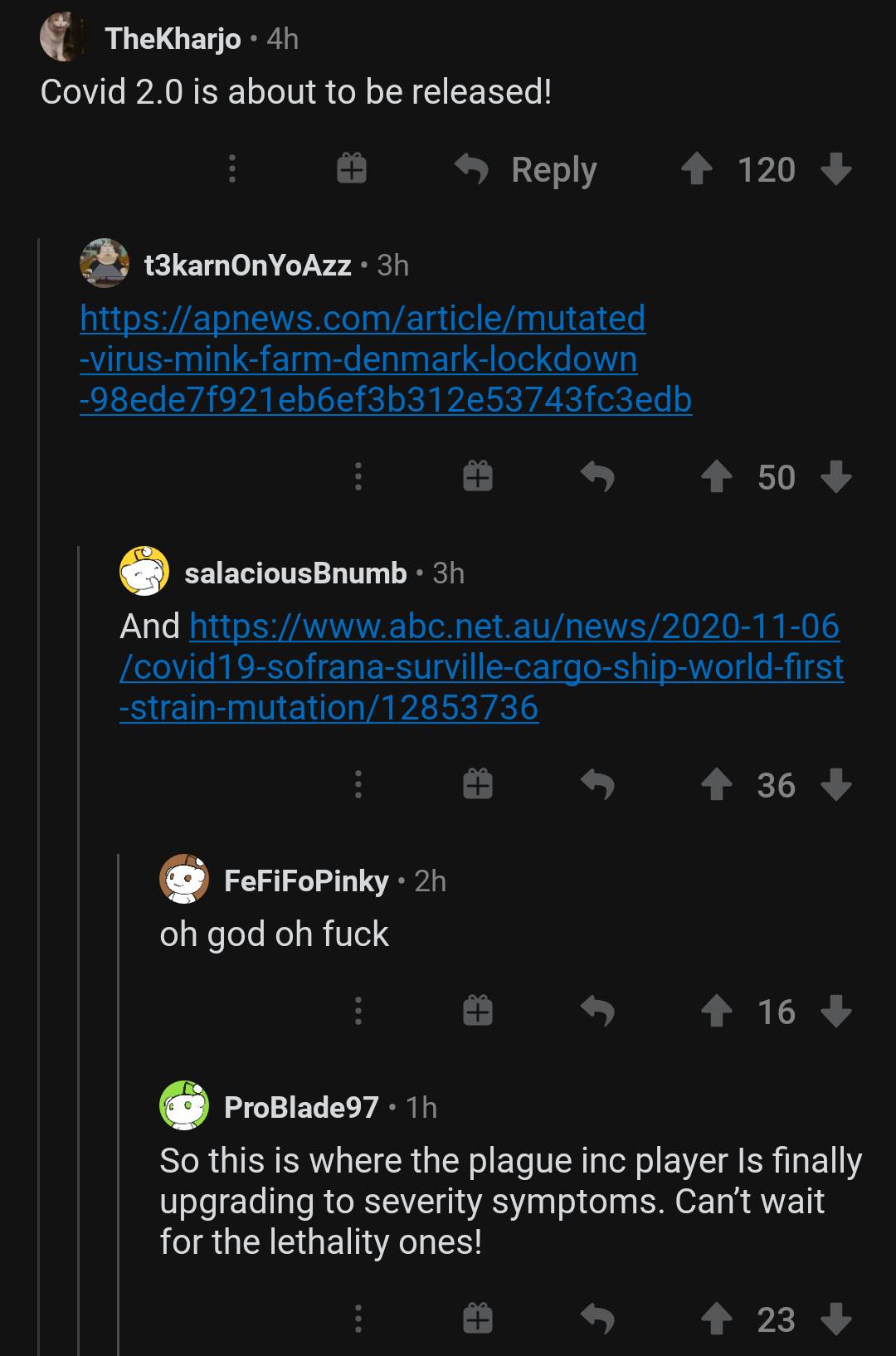The width and height of the screenshot is (896, 1356).
Task: Downvote ProBlade97's plague inc comment
Action: (835, 1319)
